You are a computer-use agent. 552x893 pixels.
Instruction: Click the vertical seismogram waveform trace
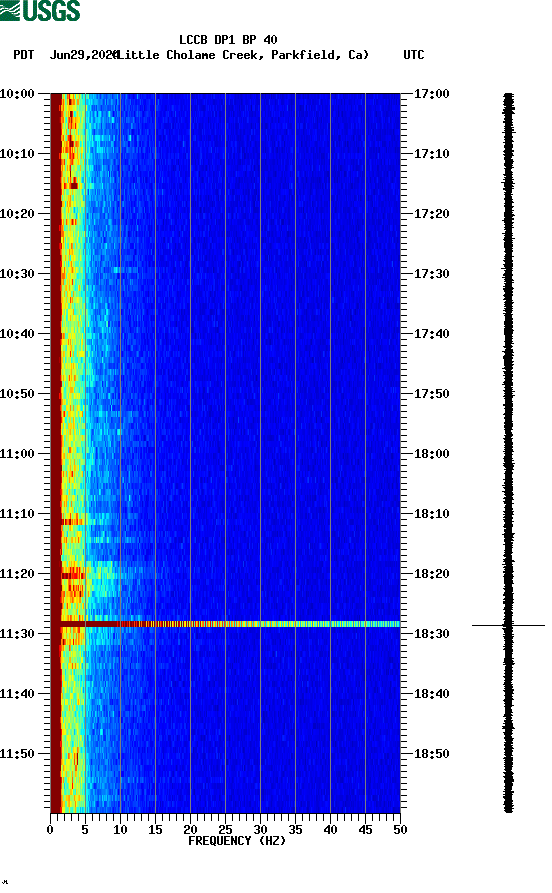tap(508, 453)
